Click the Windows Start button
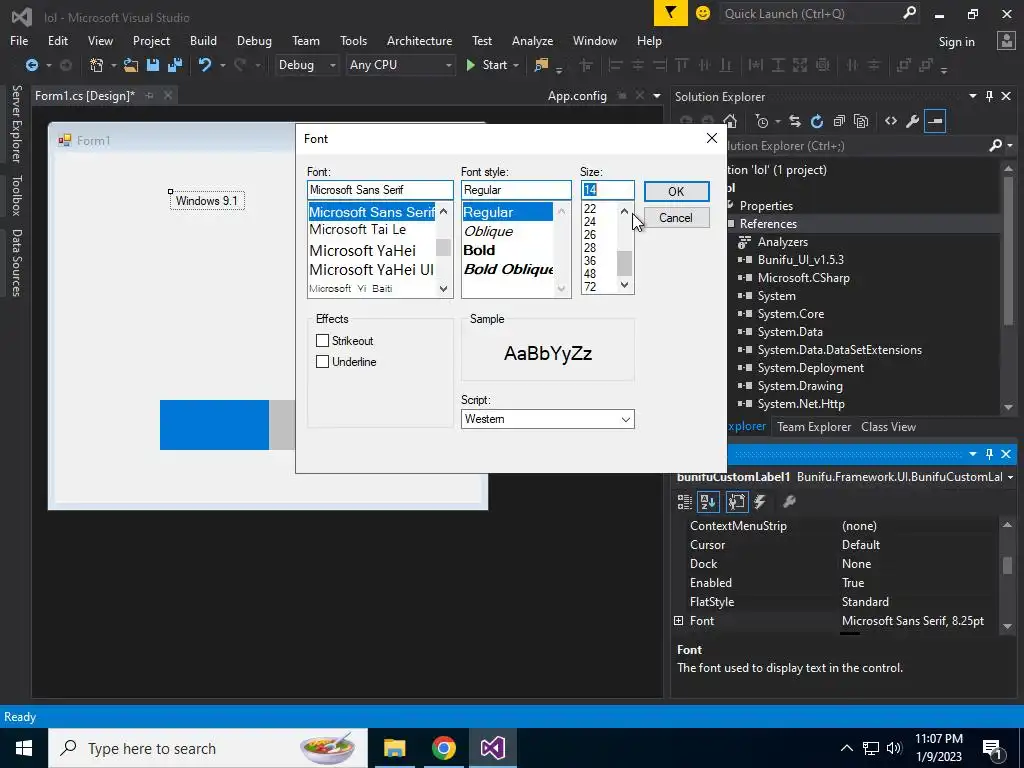This screenshot has width=1024, height=768. click(x=24, y=748)
